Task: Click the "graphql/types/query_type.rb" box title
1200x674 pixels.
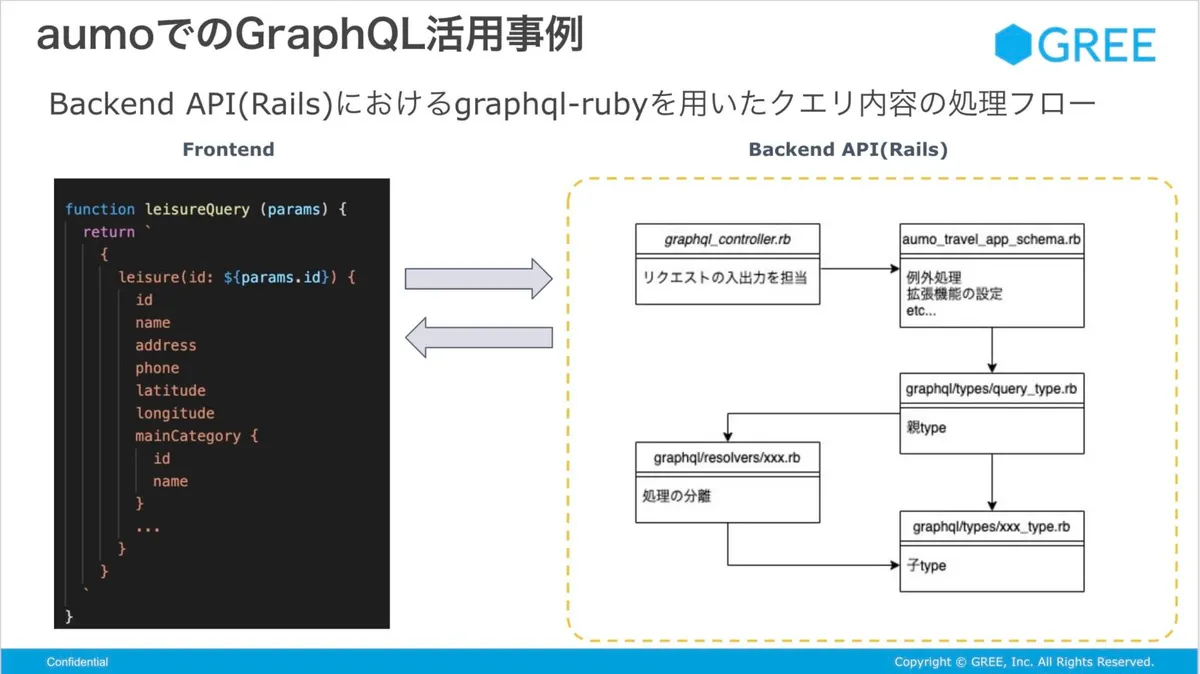Action: (x=991, y=388)
